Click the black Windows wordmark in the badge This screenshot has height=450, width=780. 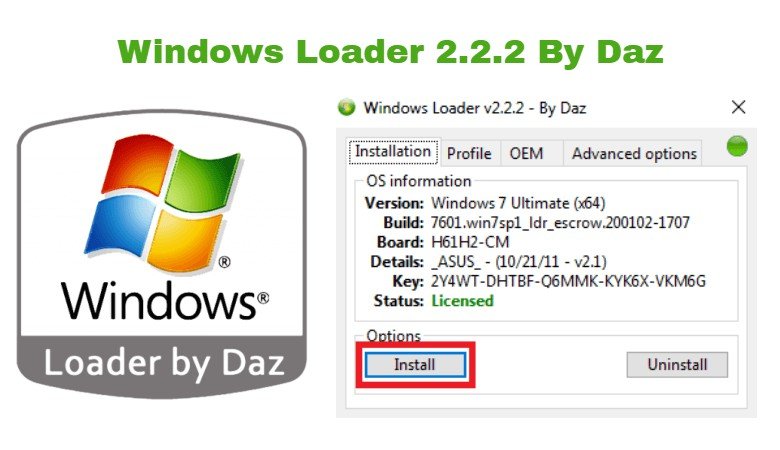coord(164,300)
